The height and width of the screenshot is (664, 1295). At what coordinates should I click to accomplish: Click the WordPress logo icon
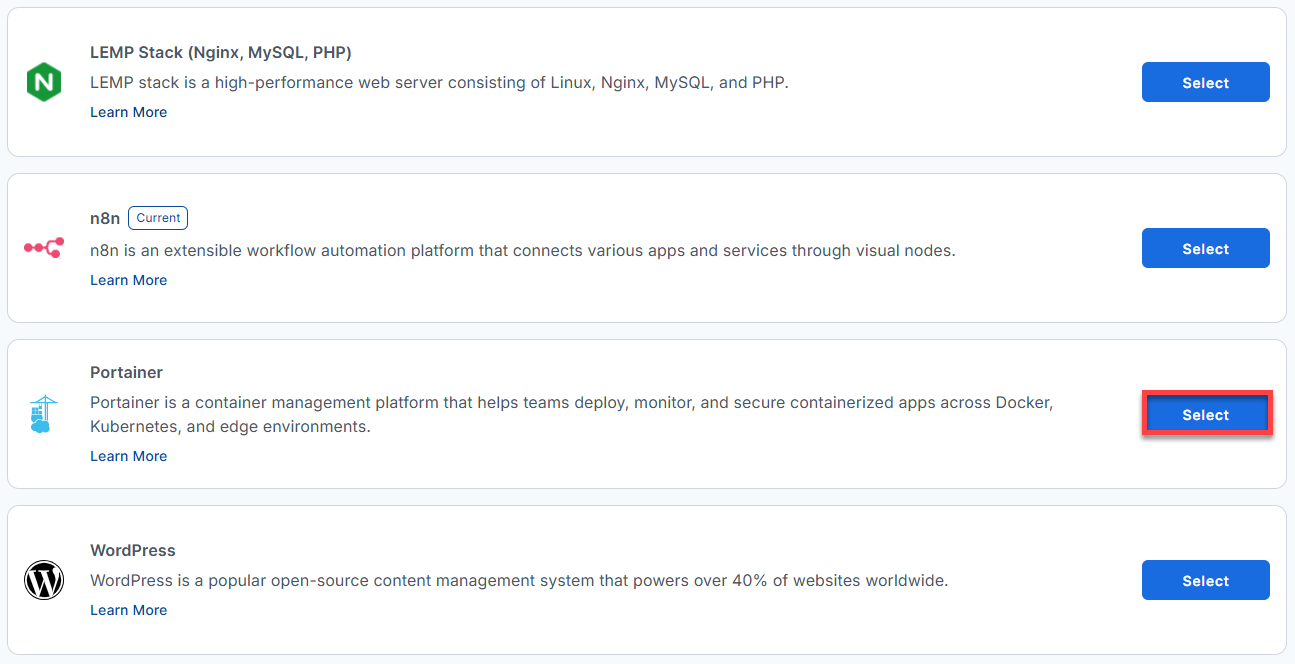click(x=44, y=580)
